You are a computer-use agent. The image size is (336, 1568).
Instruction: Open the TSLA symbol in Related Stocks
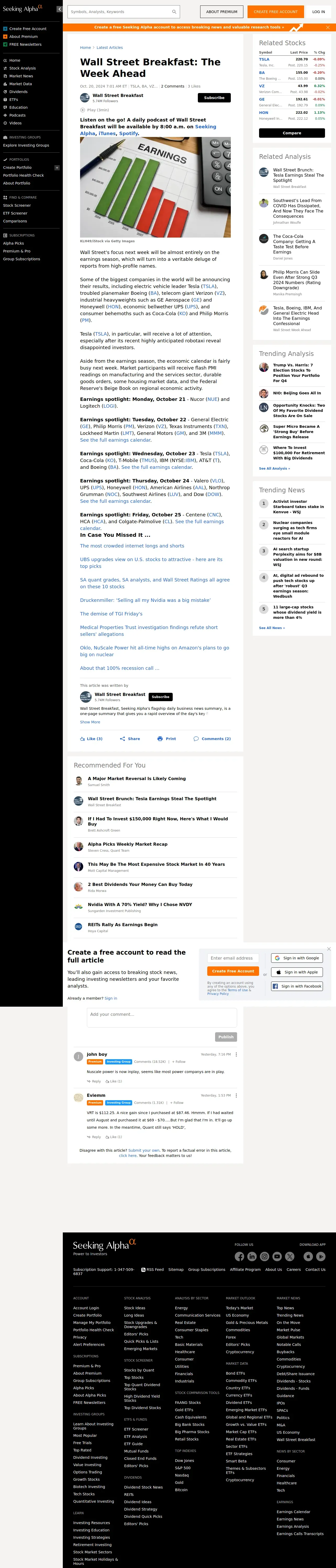pyautogui.click(x=264, y=59)
